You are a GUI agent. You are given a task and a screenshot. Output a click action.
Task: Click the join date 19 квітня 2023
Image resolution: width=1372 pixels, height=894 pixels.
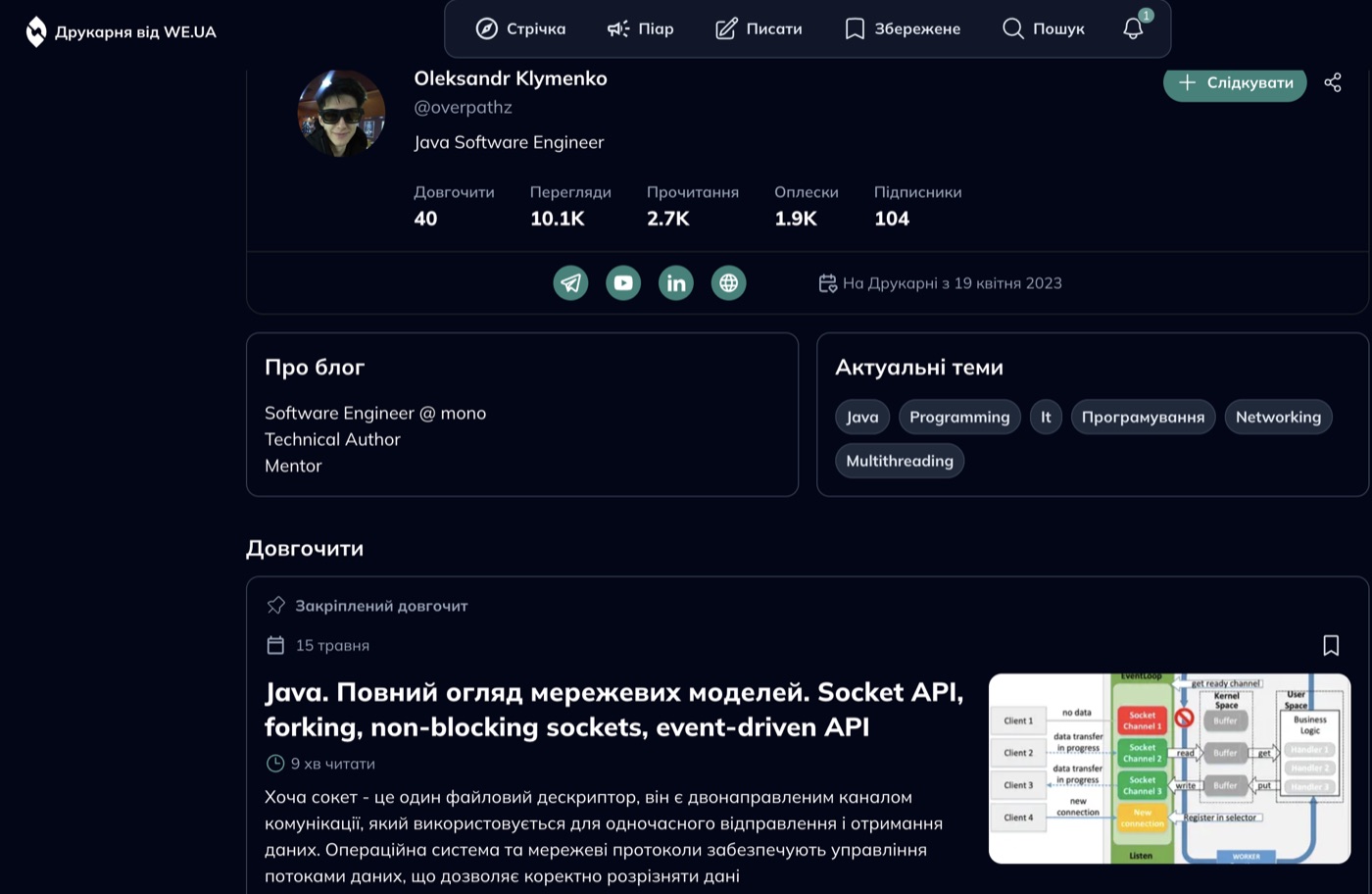[1007, 283]
